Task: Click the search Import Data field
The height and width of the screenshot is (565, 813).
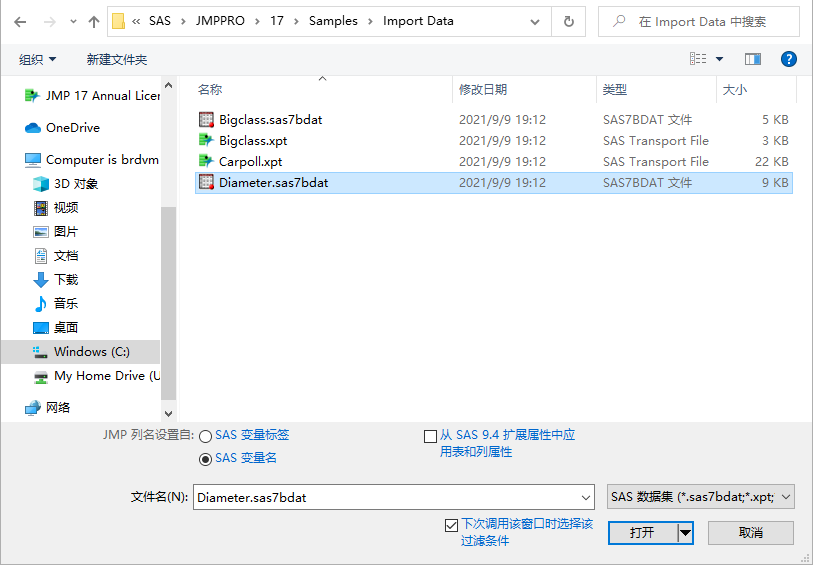Action: click(698, 22)
